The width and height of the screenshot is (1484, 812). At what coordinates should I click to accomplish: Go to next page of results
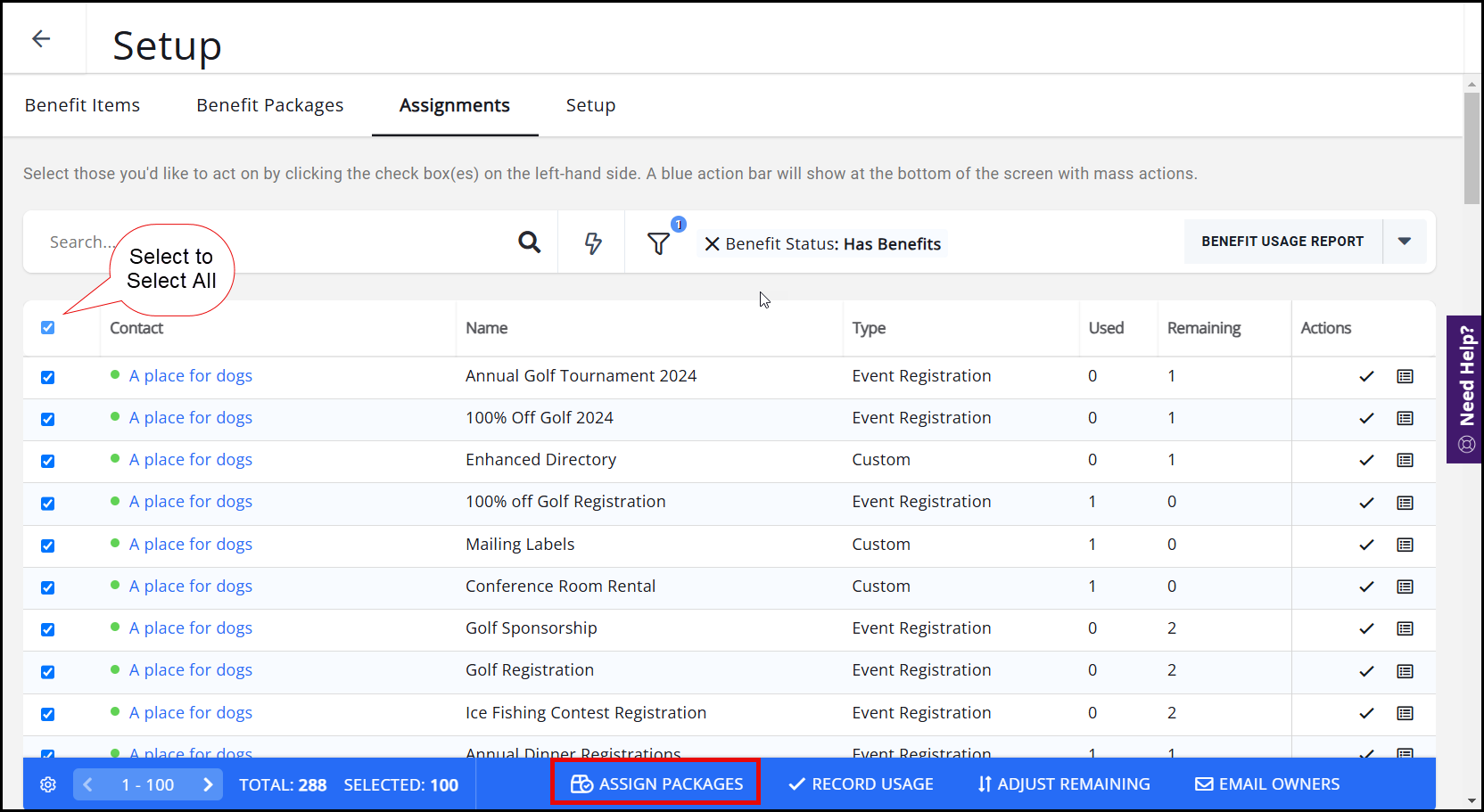point(208,784)
